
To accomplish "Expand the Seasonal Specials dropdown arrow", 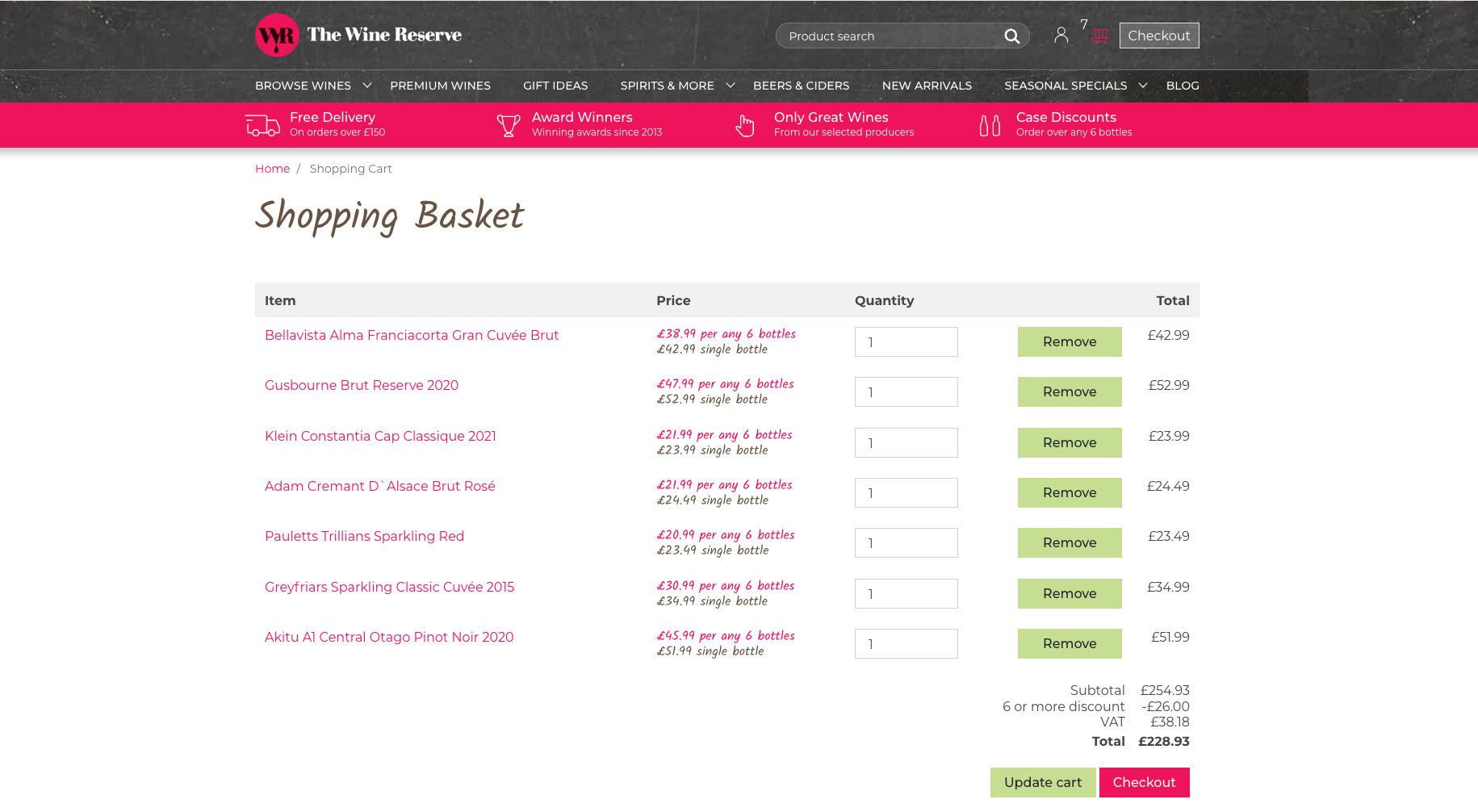I will coord(1143,86).
